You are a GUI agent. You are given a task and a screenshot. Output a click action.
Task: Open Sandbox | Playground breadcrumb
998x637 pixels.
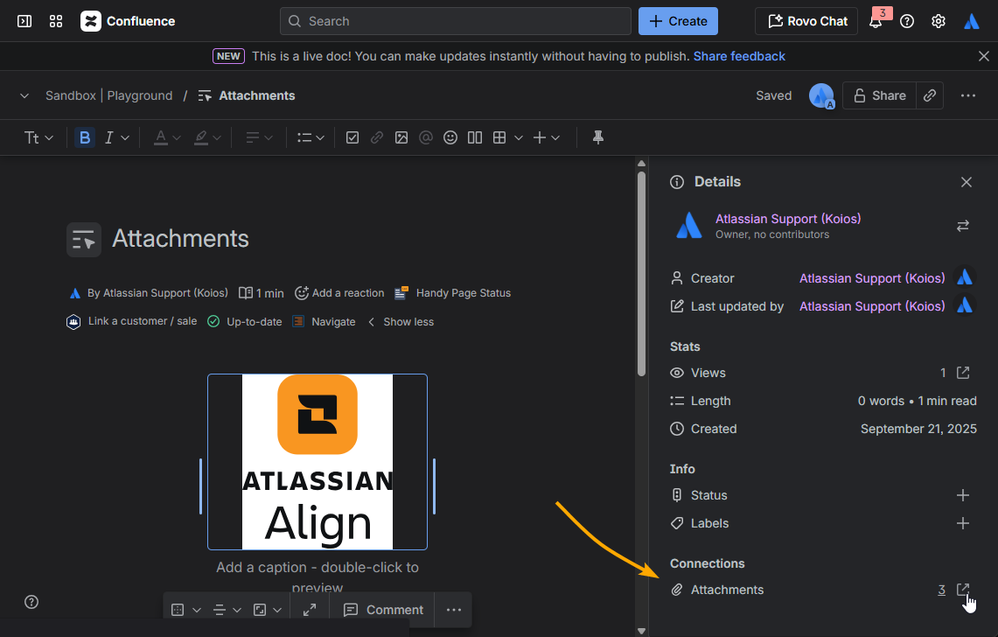click(109, 95)
